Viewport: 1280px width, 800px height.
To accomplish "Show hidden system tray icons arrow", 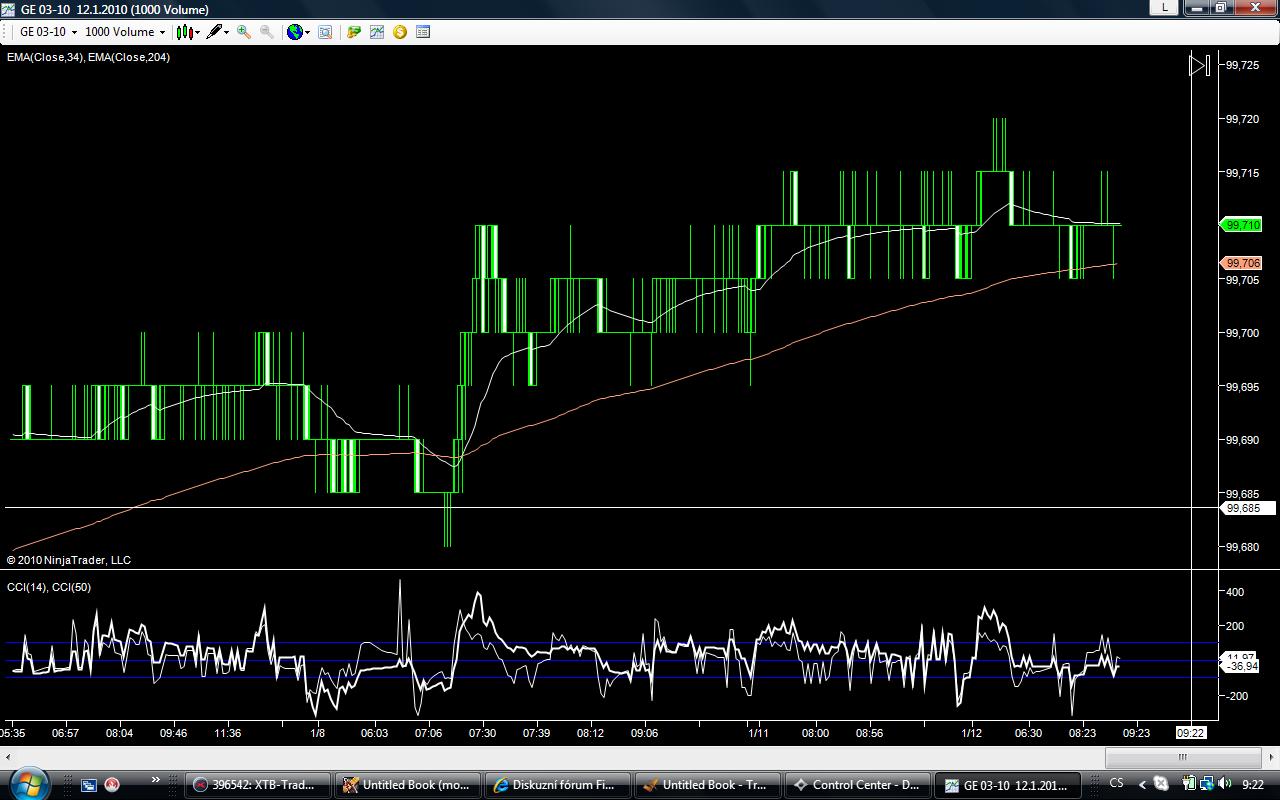I will [1142, 785].
